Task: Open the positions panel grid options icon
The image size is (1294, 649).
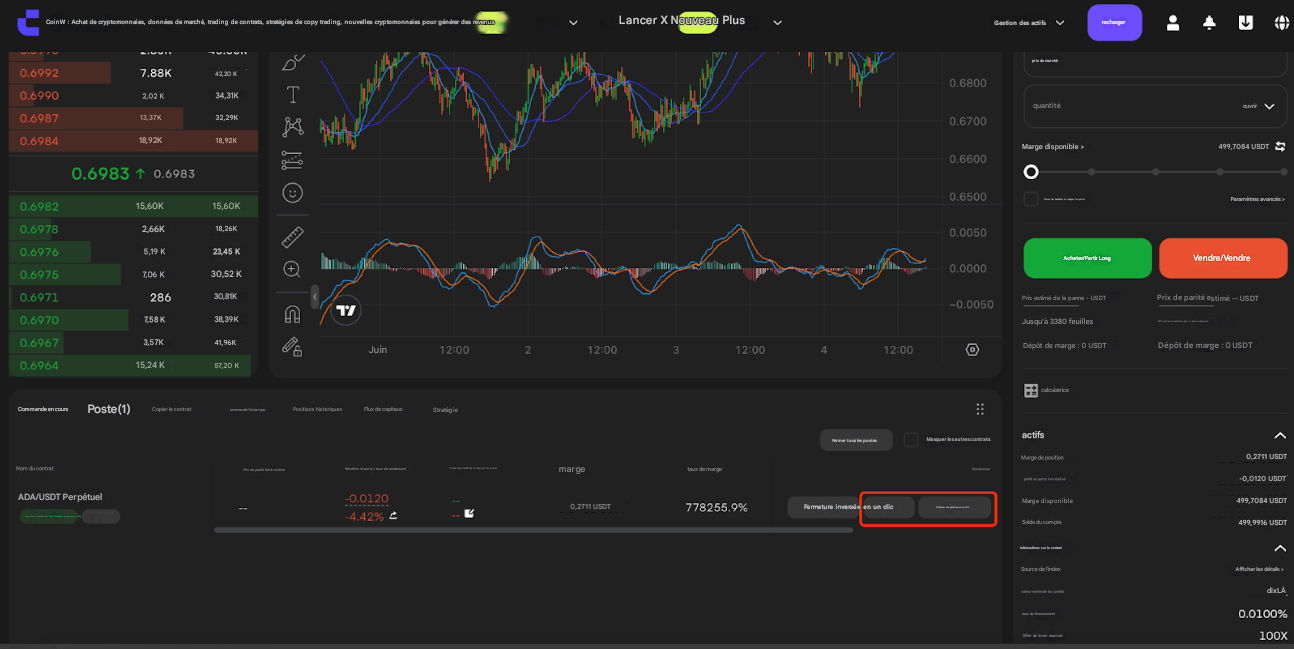Action: 980,409
